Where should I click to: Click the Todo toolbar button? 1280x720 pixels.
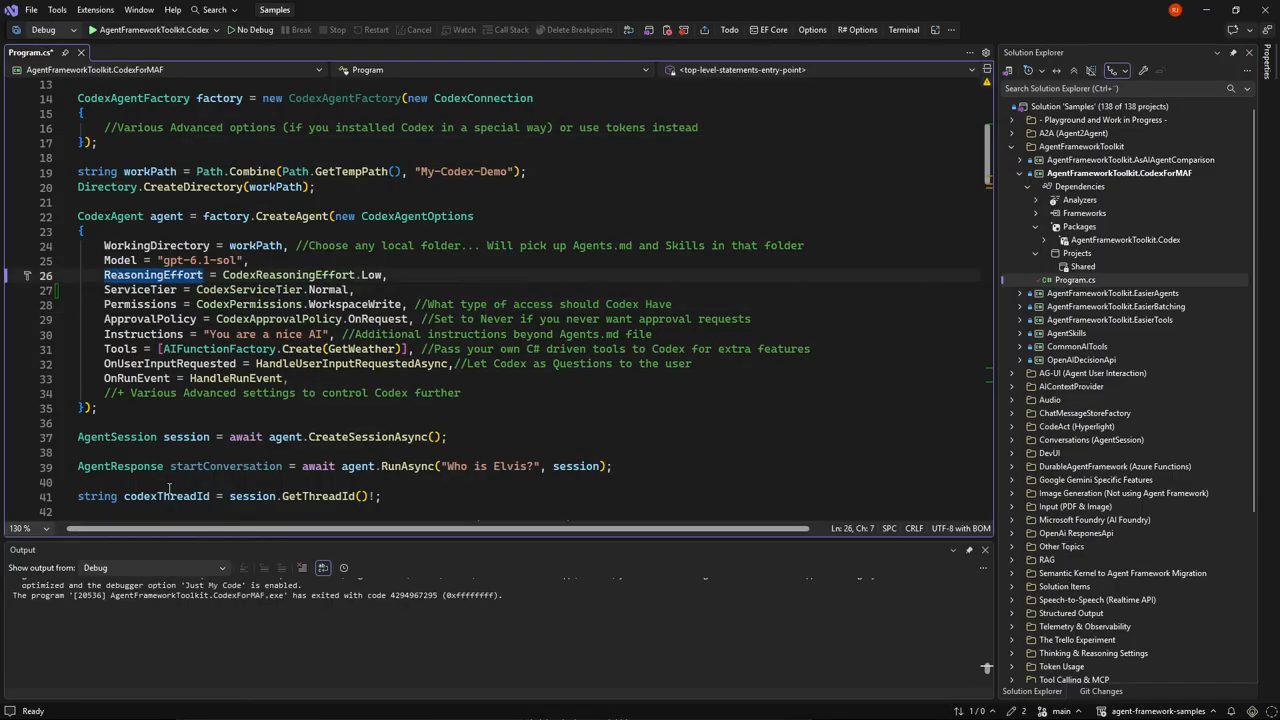tap(730, 30)
